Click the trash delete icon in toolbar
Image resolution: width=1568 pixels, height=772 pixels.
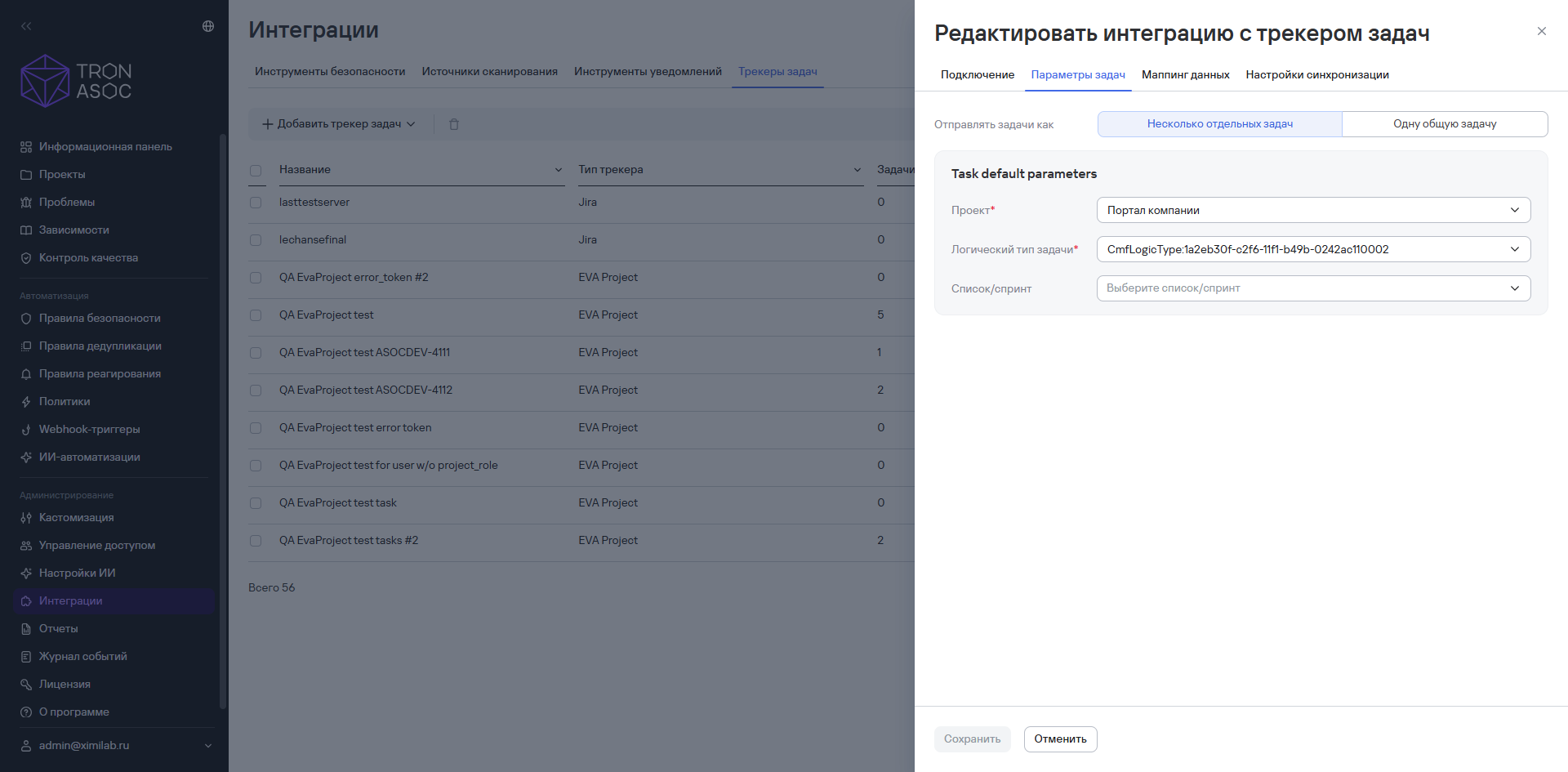pyautogui.click(x=454, y=124)
